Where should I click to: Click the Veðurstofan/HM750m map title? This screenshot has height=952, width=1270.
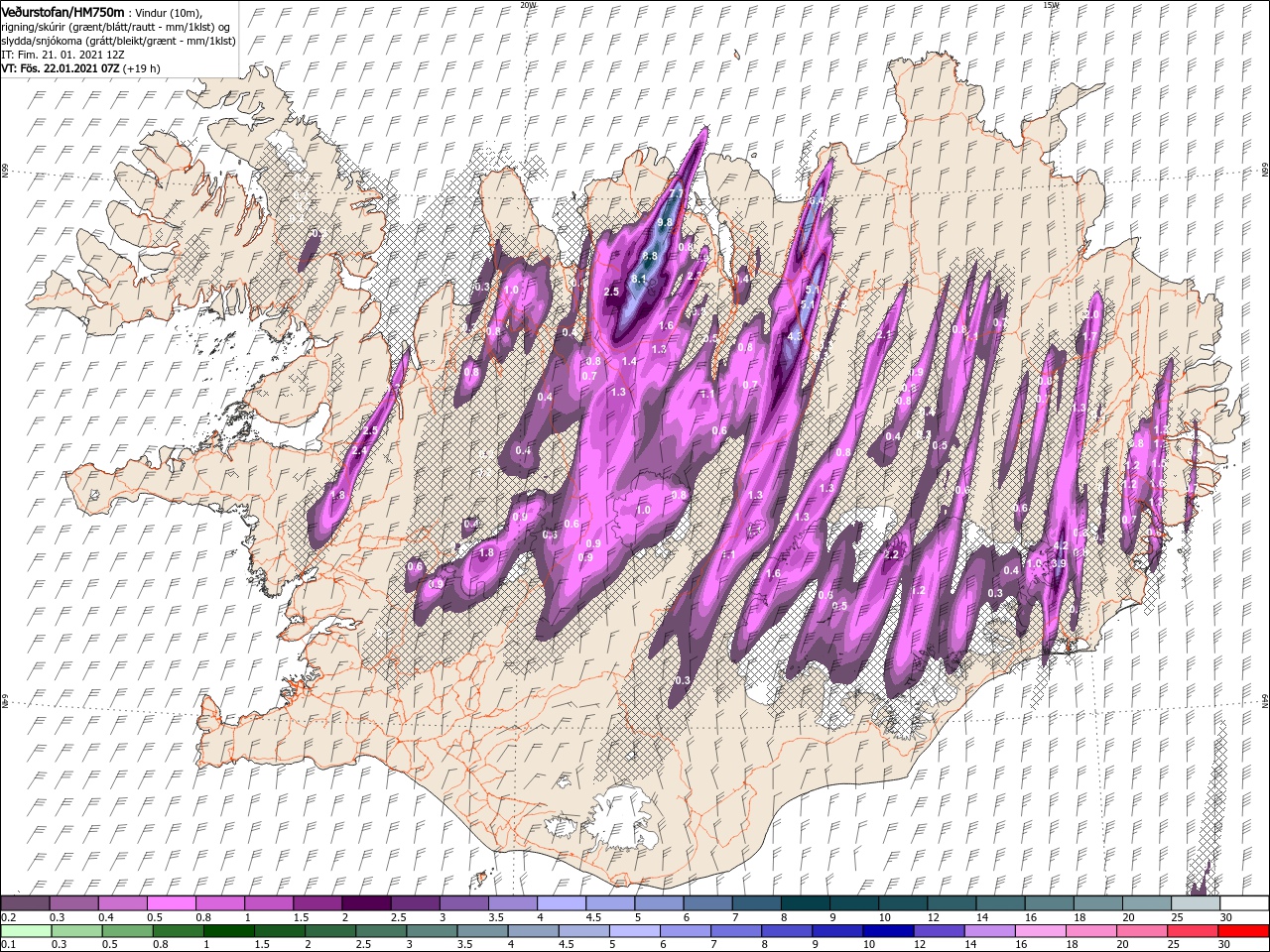click(x=63, y=11)
